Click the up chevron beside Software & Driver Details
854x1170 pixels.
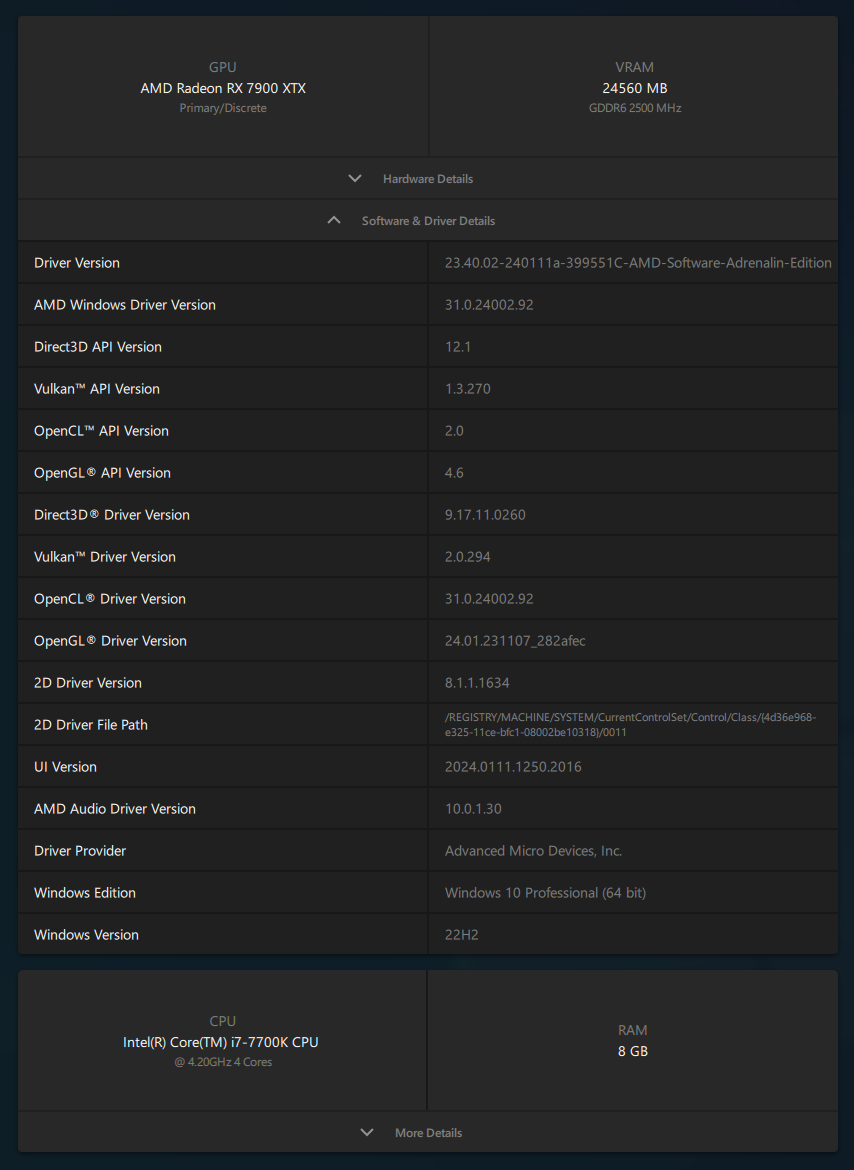(x=334, y=220)
